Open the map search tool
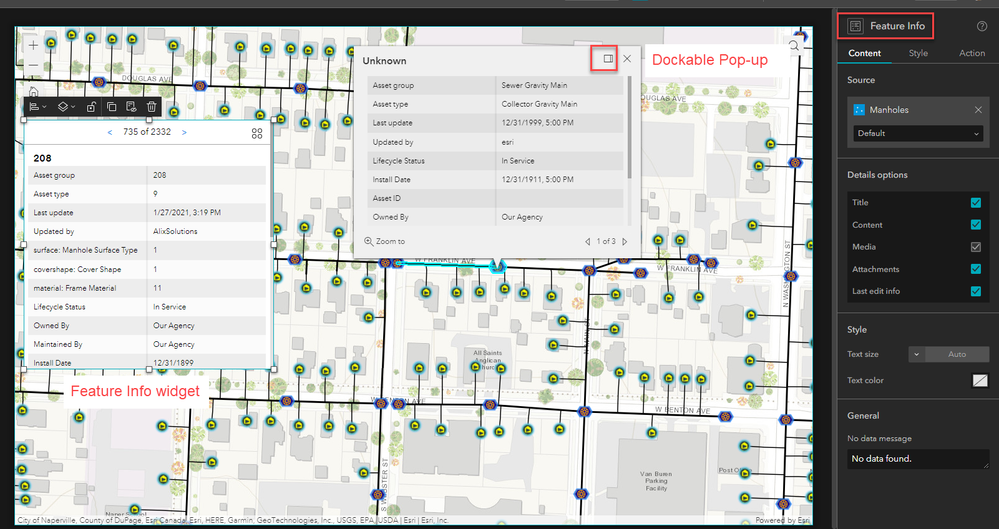The image size is (999, 529). pyautogui.click(x=794, y=45)
